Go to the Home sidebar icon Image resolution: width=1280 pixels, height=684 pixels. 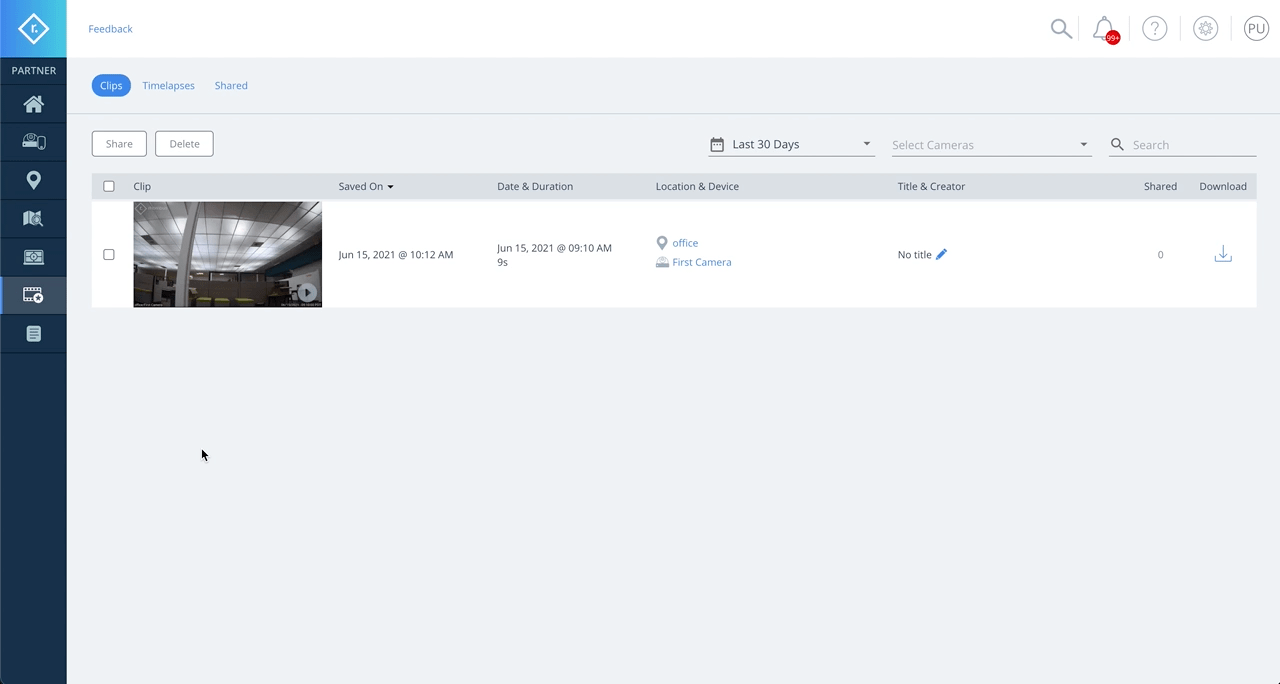pos(33,104)
